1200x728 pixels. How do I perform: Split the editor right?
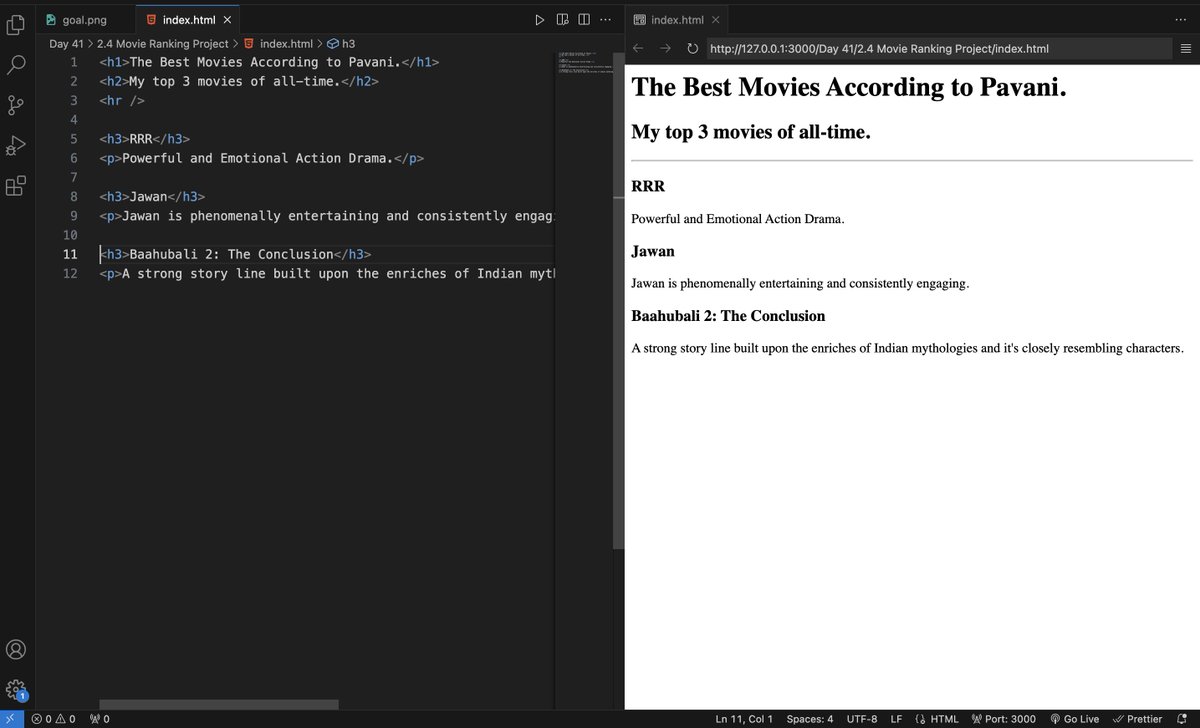[584, 20]
